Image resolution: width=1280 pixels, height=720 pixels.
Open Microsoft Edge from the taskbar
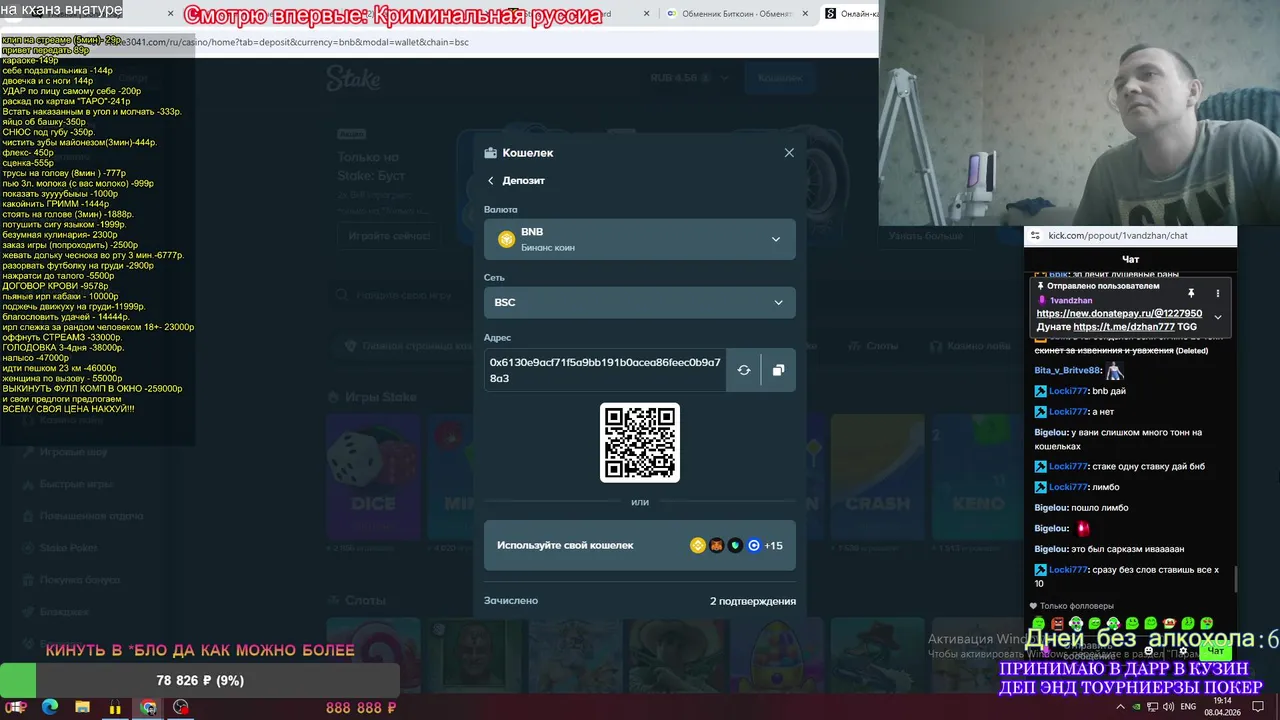point(50,707)
